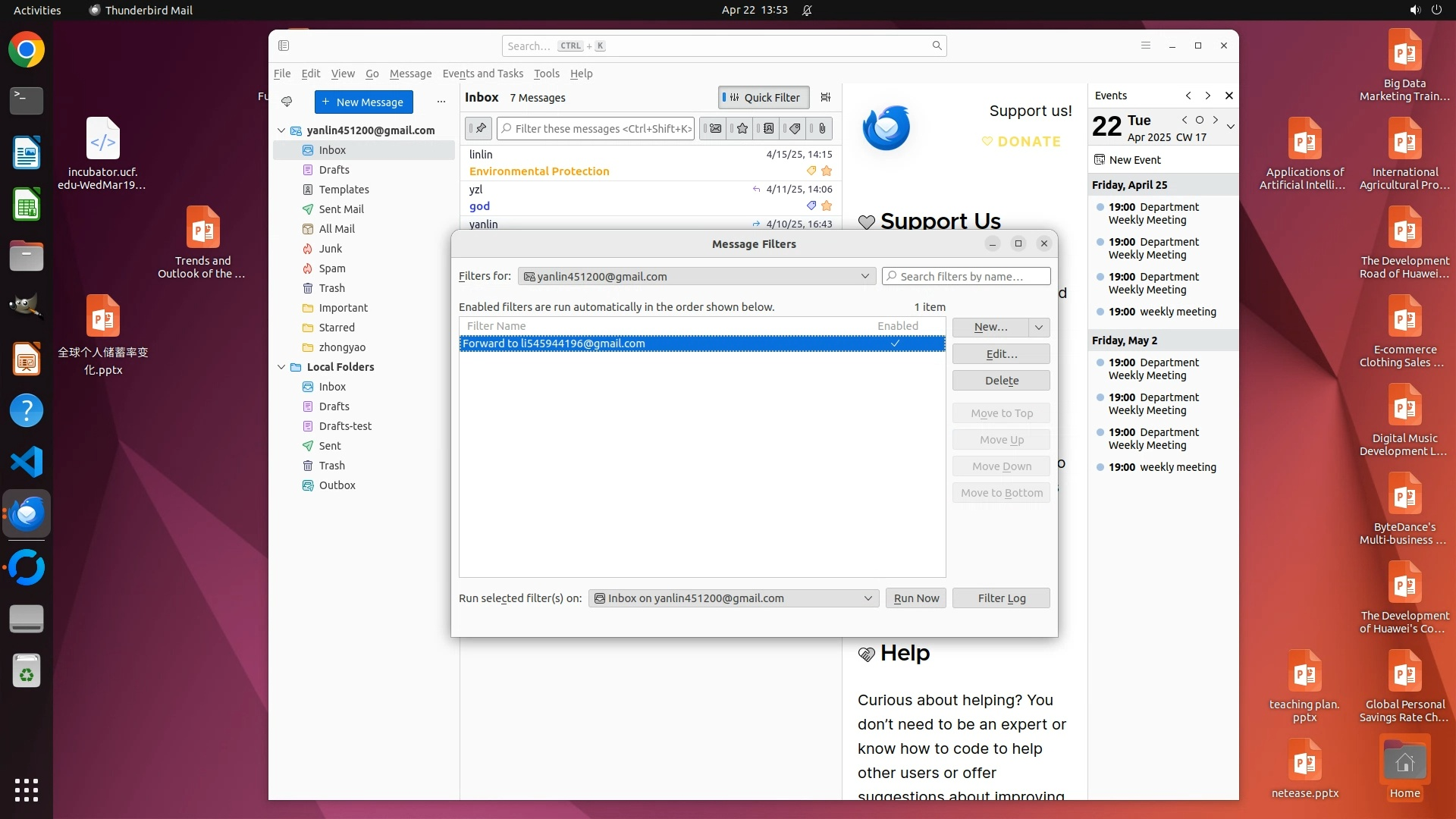Toggle the starred messages filter icon
The width and height of the screenshot is (1456, 819).
[x=742, y=129]
